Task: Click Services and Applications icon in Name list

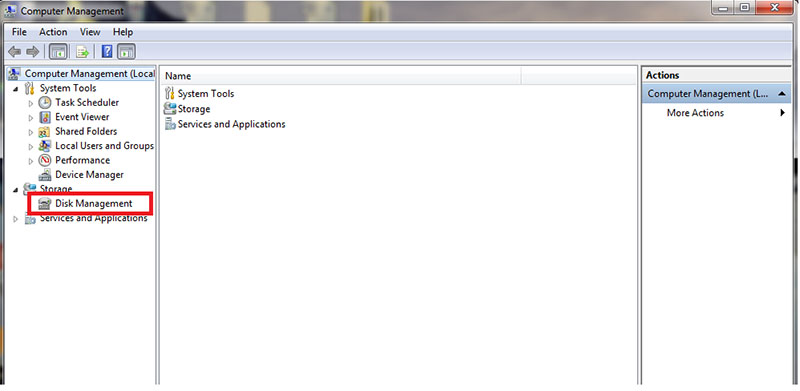Action: tap(170, 124)
